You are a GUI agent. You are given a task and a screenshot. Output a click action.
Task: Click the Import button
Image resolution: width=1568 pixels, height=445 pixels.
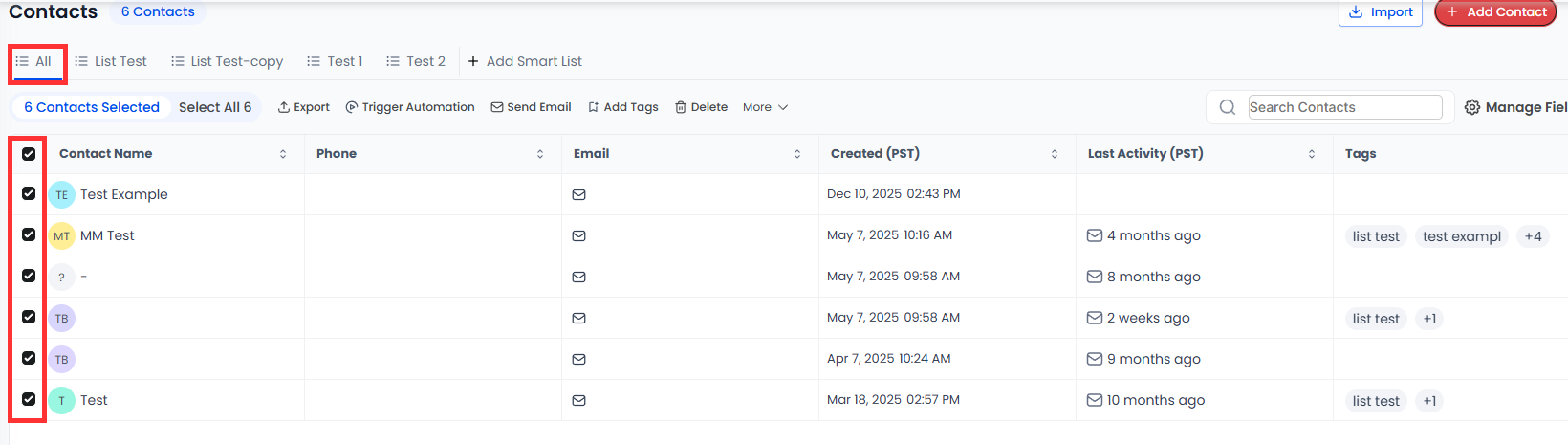(x=1381, y=12)
